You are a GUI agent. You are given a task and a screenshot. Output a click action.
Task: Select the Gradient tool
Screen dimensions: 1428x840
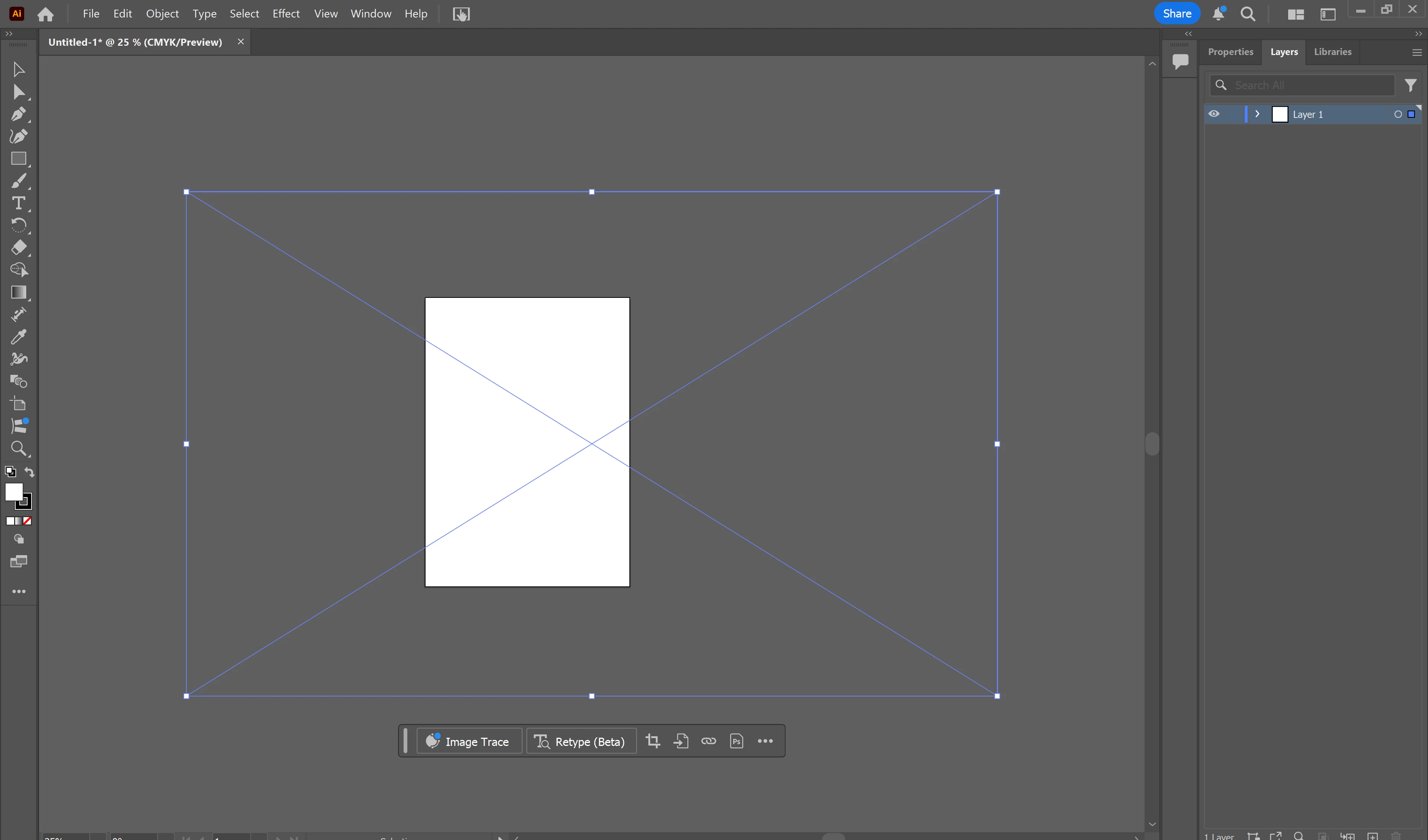[x=18, y=292]
